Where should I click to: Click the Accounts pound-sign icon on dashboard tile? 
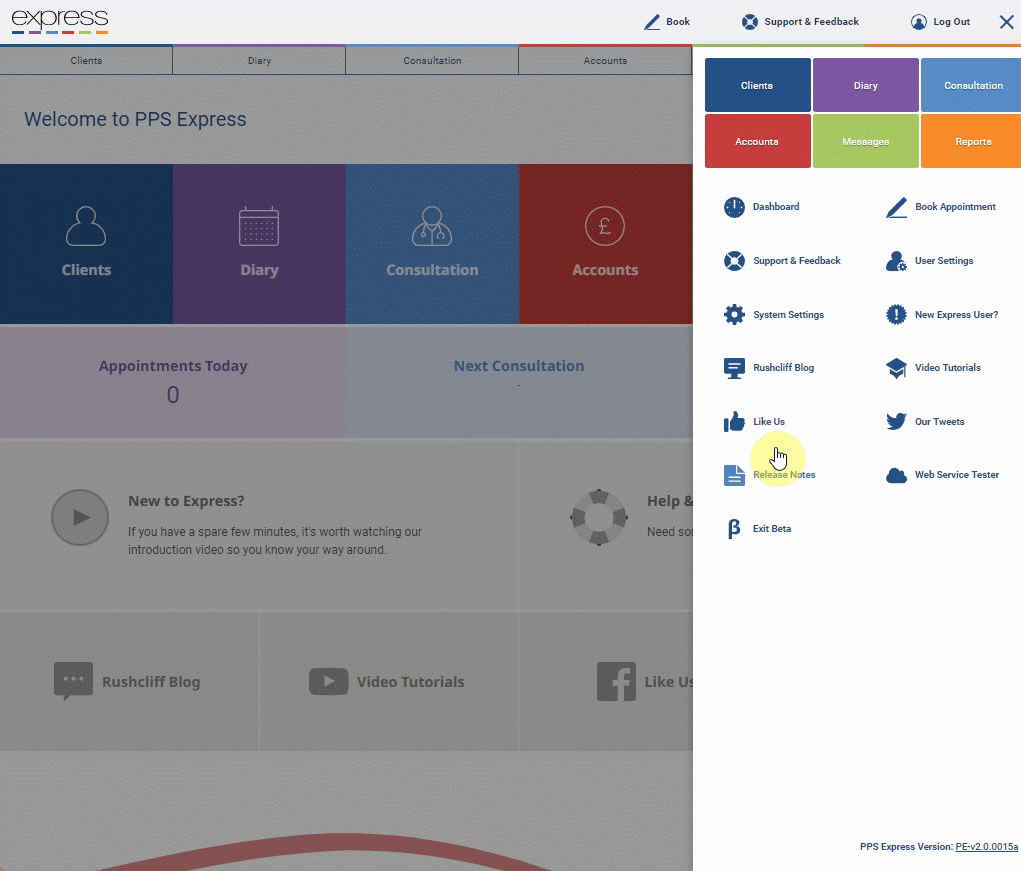click(x=605, y=226)
